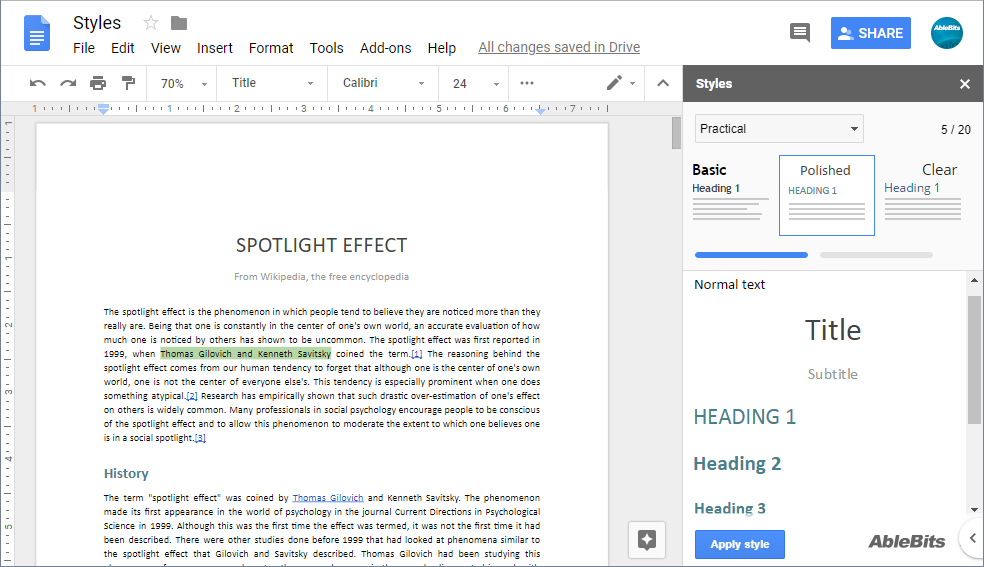Click the History heading in document

126,474
